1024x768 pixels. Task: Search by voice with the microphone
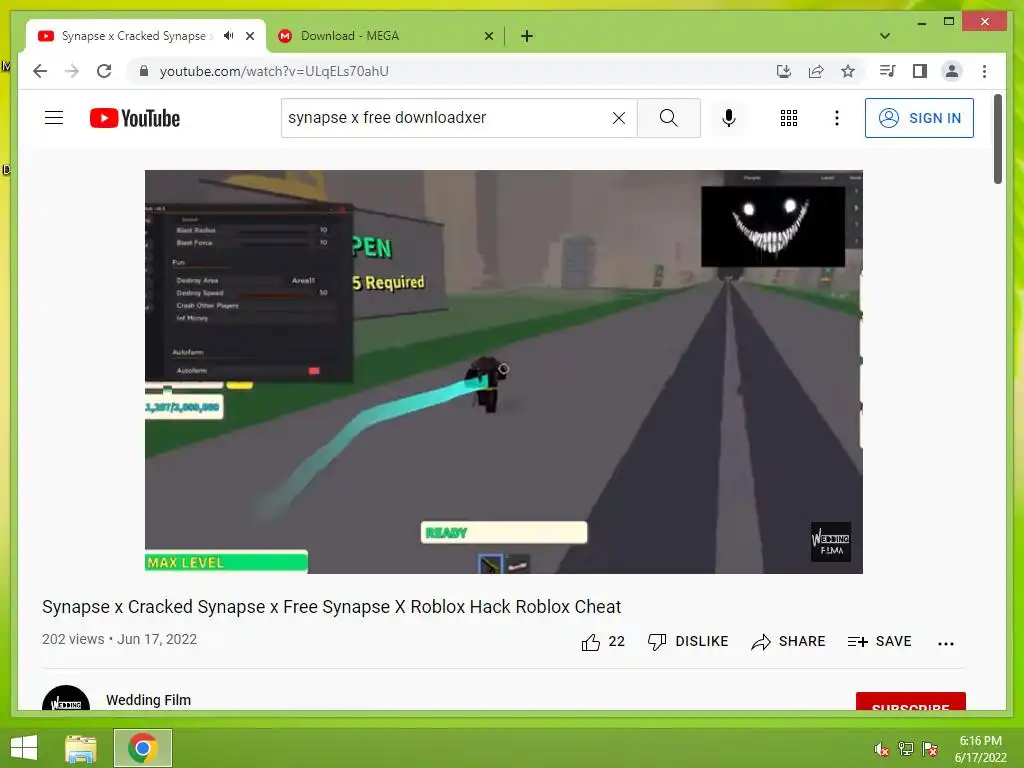[x=729, y=118]
